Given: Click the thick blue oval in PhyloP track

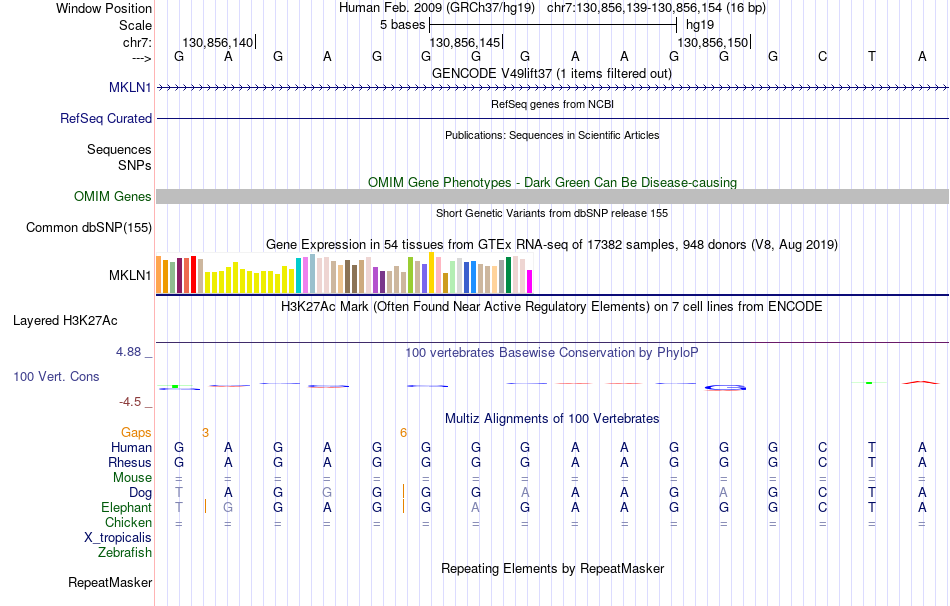Looking at the screenshot, I should pos(725,387).
